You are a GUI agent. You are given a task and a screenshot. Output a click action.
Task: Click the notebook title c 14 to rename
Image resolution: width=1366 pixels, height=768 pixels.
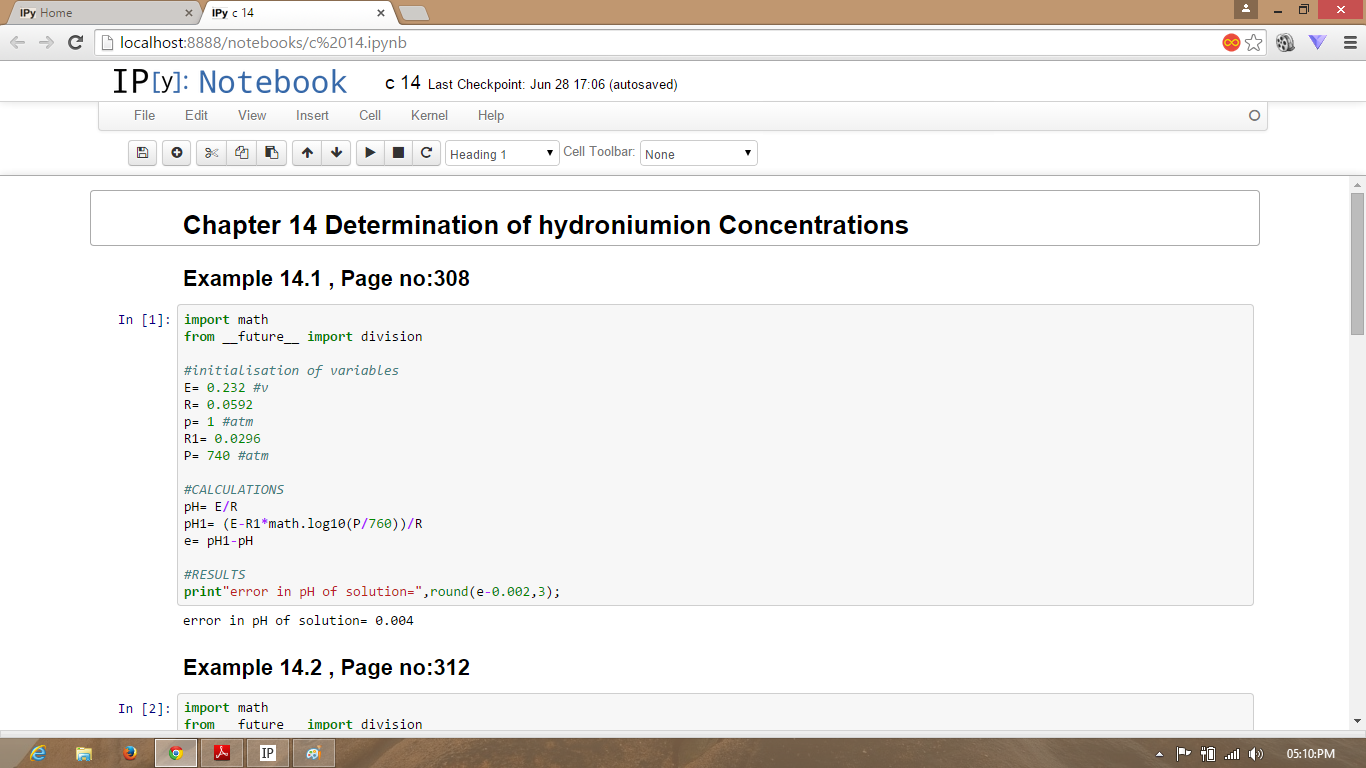pyautogui.click(x=403, y=83)
